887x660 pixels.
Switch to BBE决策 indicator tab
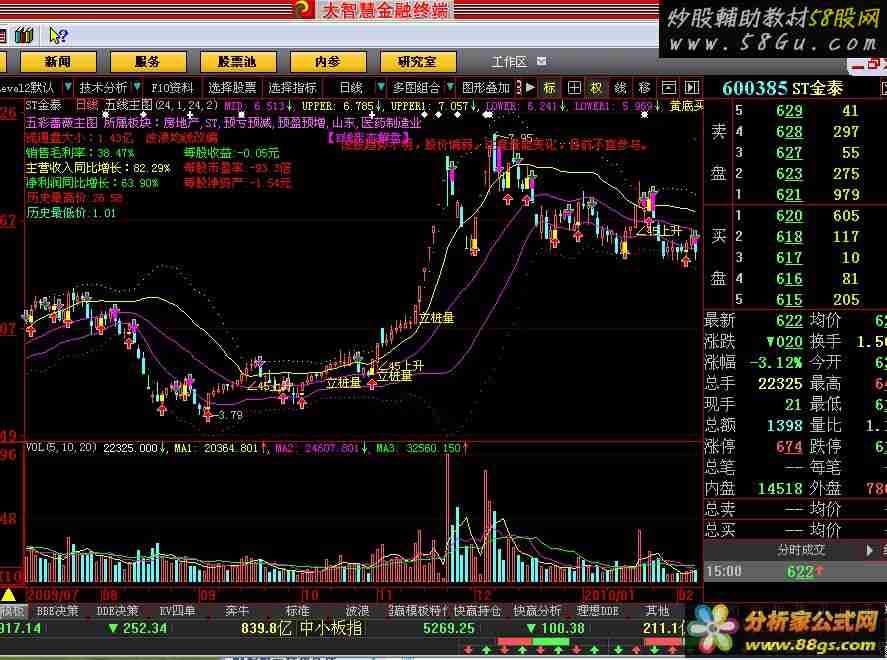click(57, 611)
